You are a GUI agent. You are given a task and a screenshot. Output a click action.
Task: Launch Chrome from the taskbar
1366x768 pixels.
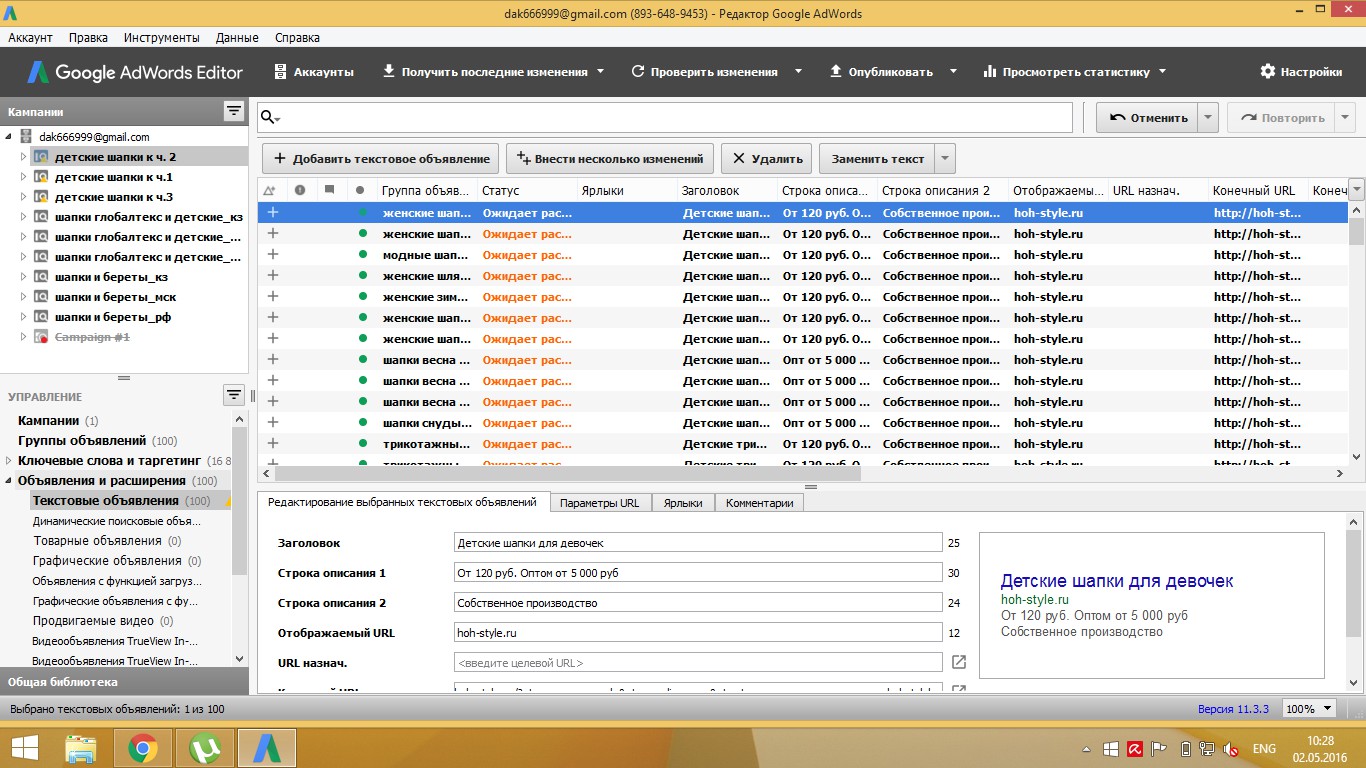point(143,748)
